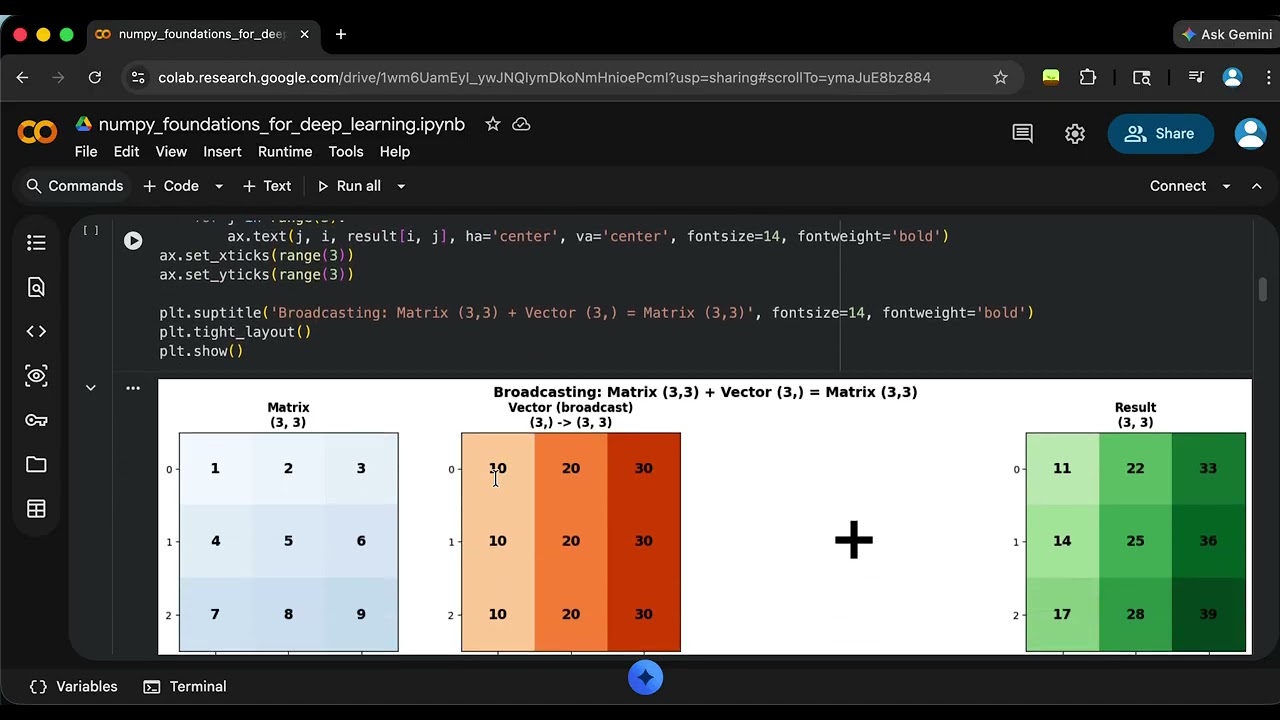The width and height of the screenshot is (1280, 720).
Task: Open Chrome profile avatar in toolbar
Action: point(1232,77)
